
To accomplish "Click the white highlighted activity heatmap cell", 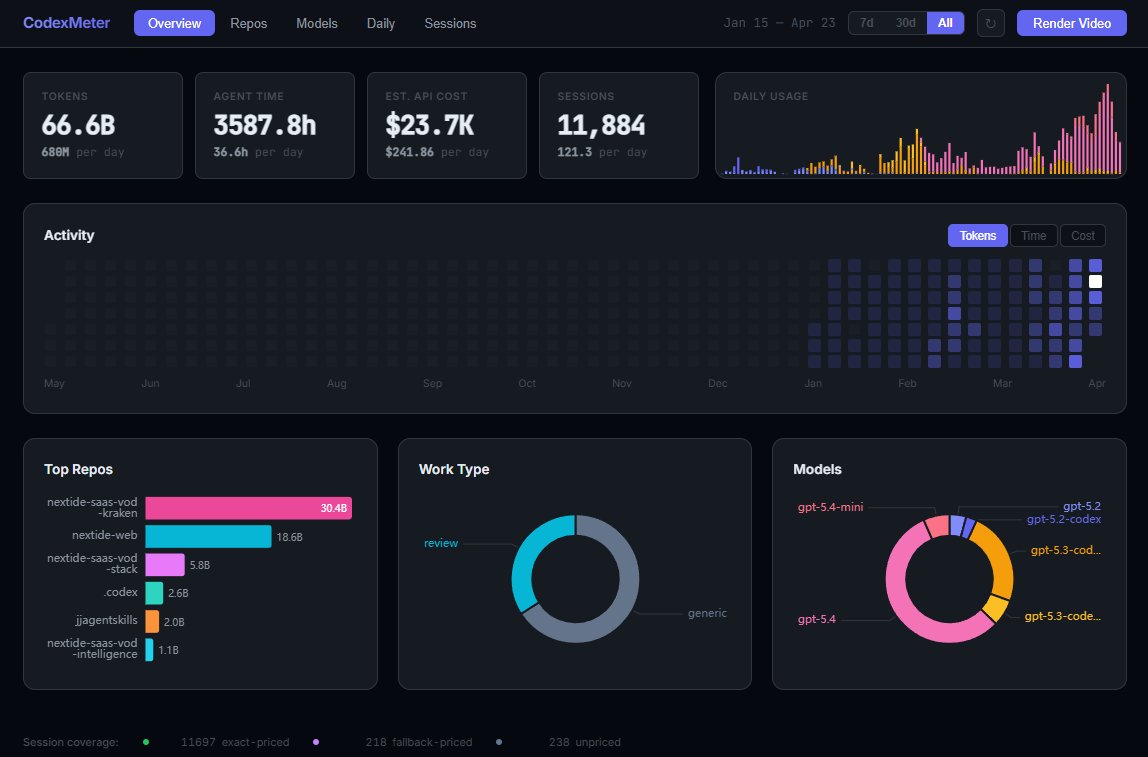I will [x=1095, y=281].
